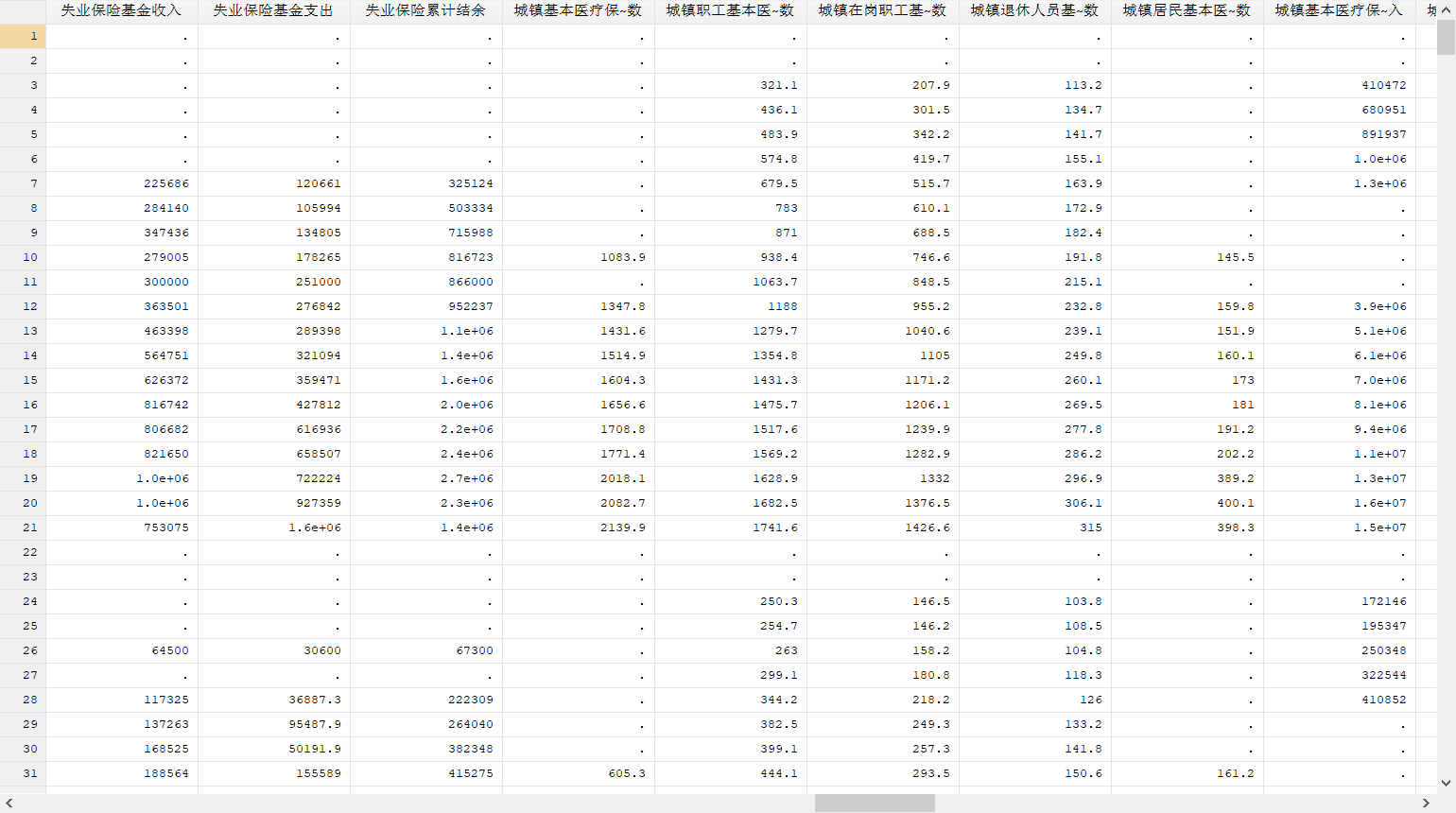
Task: Select column header 失业保险基金支出
Action: pos(274,11)
